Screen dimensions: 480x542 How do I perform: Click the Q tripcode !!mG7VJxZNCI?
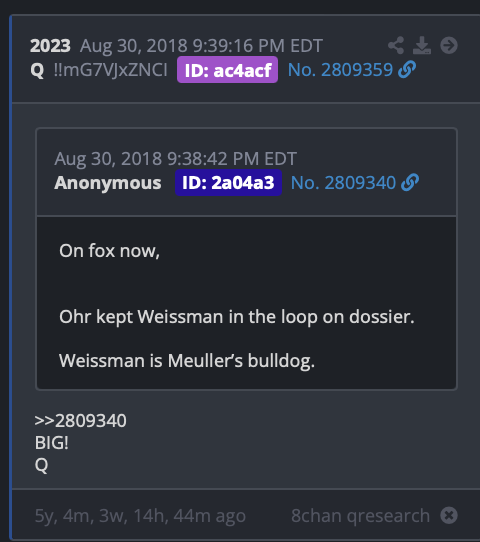pos(111,70)
